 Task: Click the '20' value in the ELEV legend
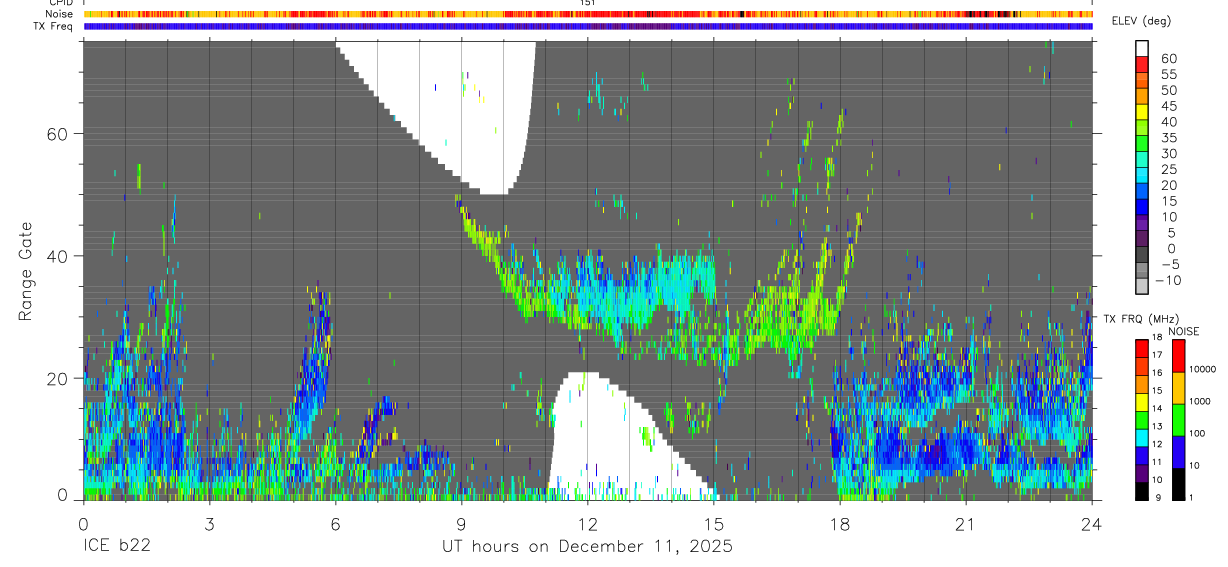tap(1168, 185)
